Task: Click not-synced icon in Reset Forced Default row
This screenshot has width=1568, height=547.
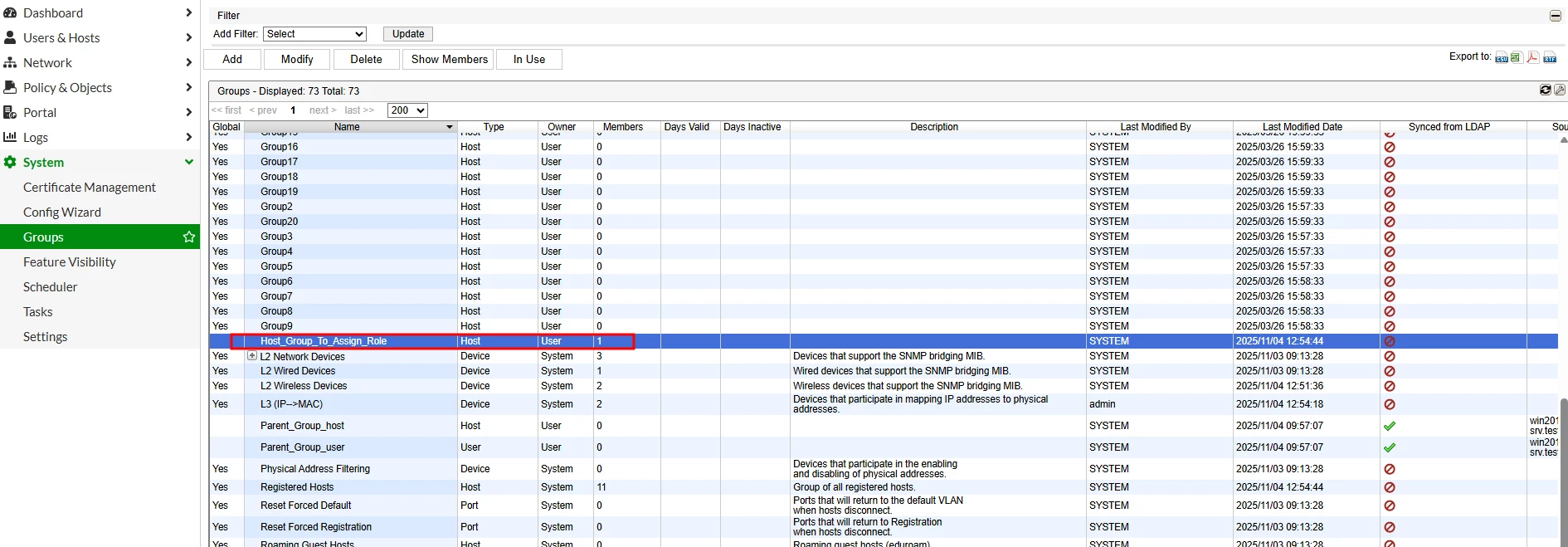Action: pos(1390,505)
